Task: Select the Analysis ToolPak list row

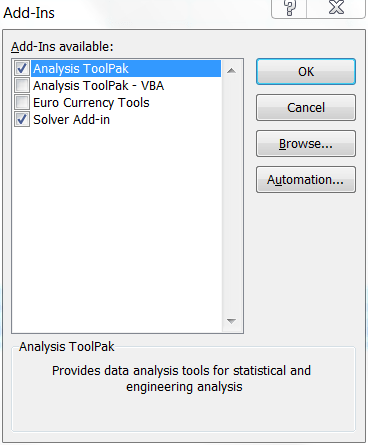Action: 126,68
